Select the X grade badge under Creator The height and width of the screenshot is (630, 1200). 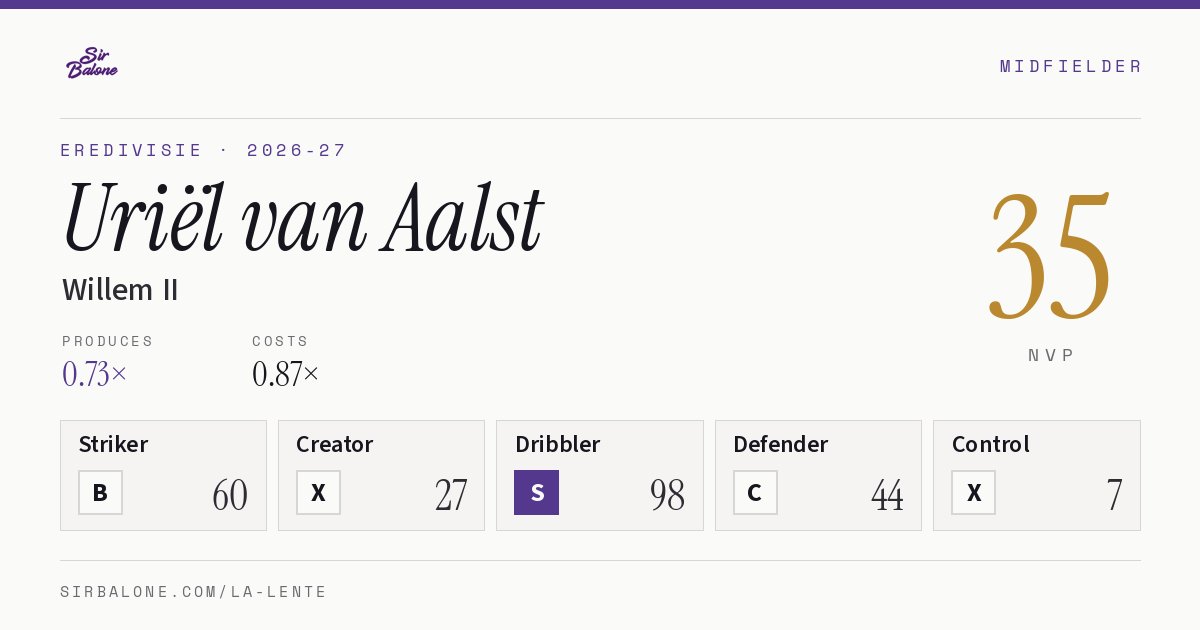tap(318, 493)
